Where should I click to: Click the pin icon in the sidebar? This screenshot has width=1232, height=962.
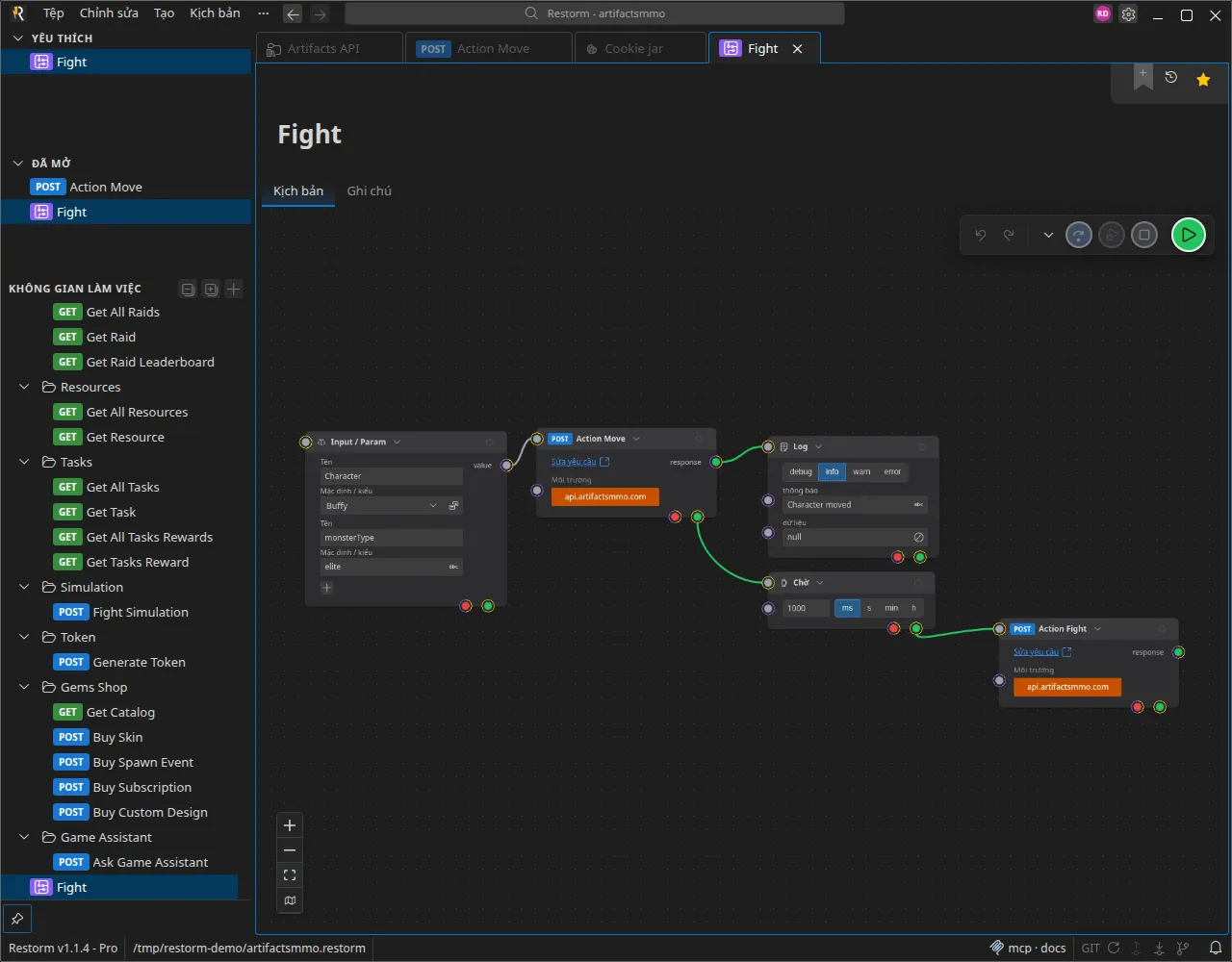tap(16, 918)
